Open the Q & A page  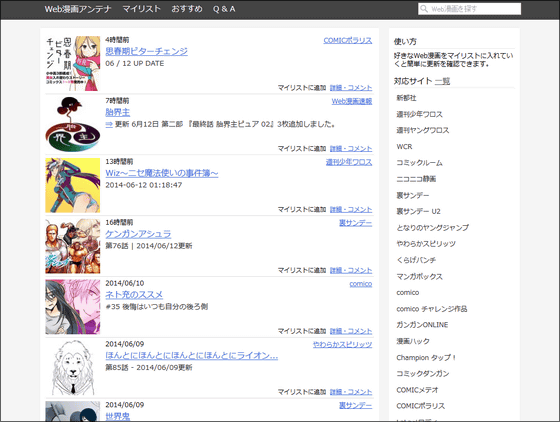[x=224, y=9]
